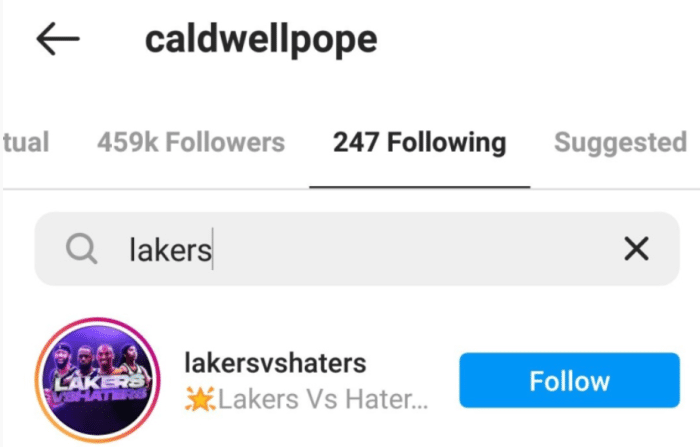Open the Suggested tab
This screenshot has width=700, height=447.
click(620, 142)
